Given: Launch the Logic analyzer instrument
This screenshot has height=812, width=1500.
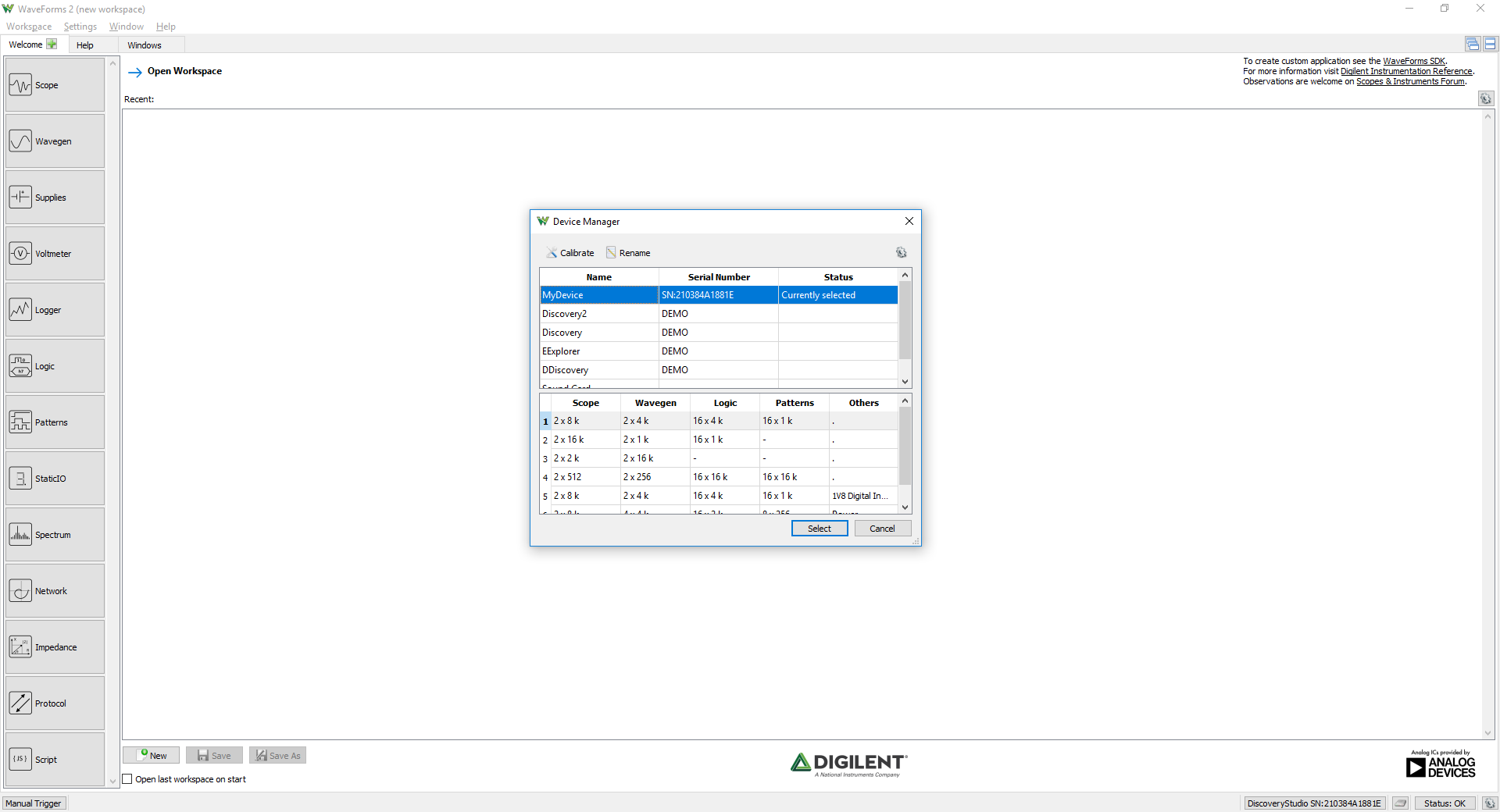Looking at the screenshot, I should (55, 366).
